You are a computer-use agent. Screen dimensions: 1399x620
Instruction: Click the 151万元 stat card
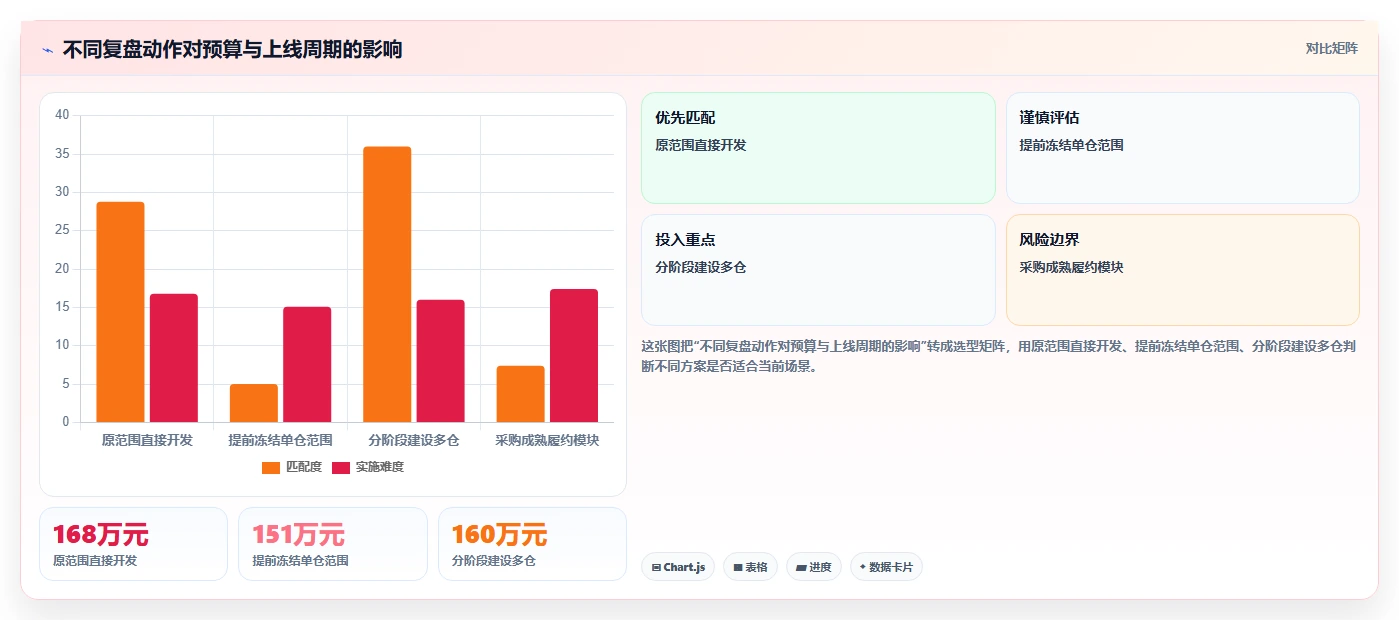pos(333,544)
